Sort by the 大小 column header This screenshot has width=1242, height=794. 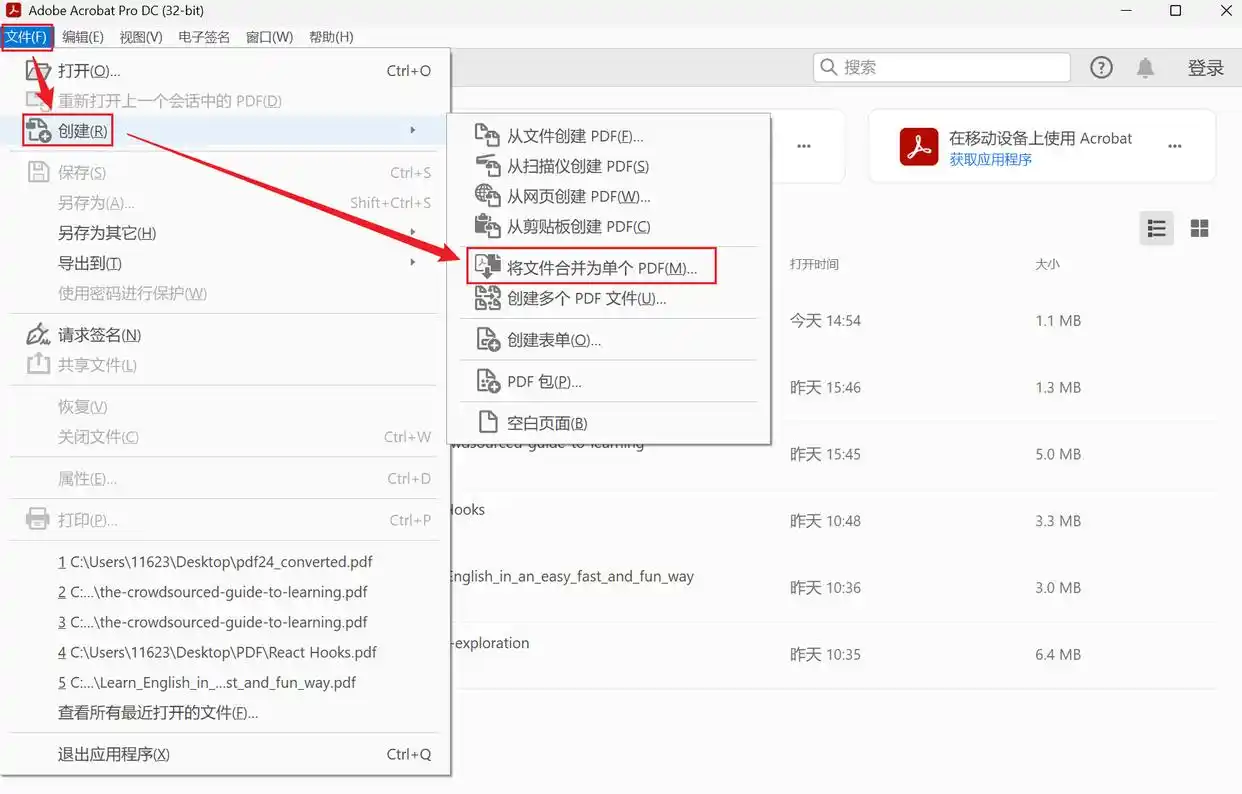point(1047,264)
